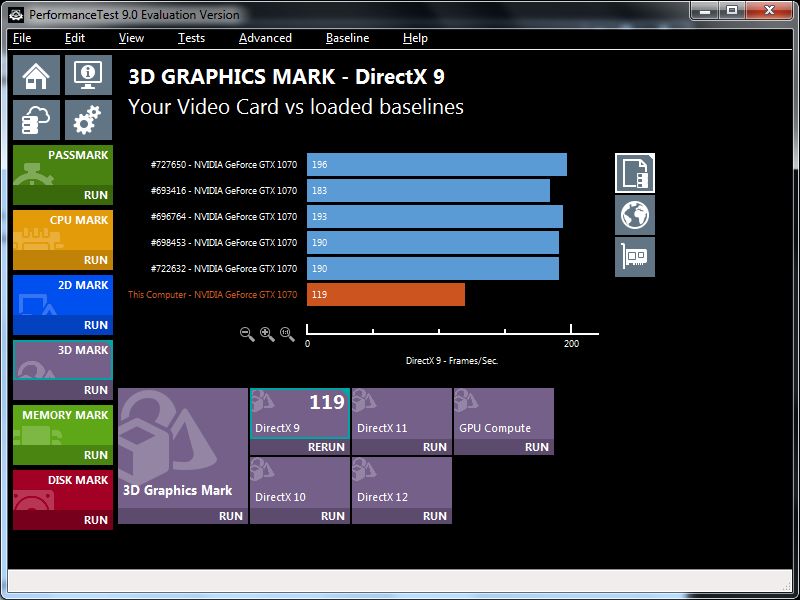
Task: Reset chart zoom with 1:1 magnifier
Action: [287, 334]
